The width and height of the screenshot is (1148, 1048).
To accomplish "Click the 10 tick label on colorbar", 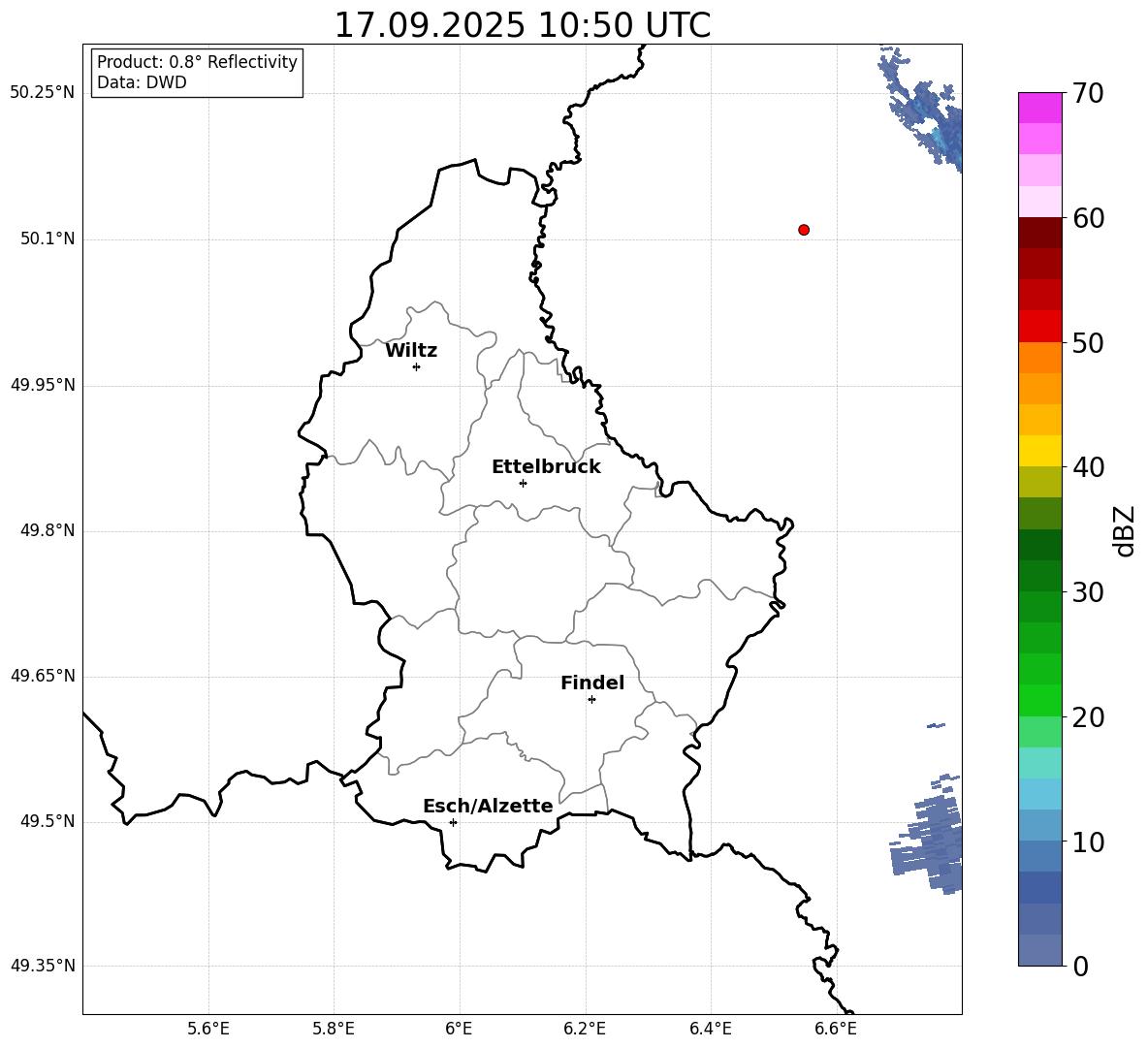I will click(1088, 842).
